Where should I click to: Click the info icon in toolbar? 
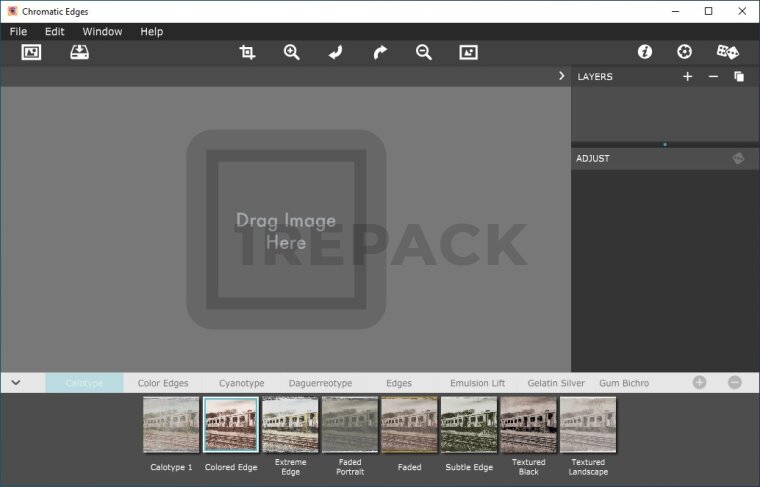point(645,52)
